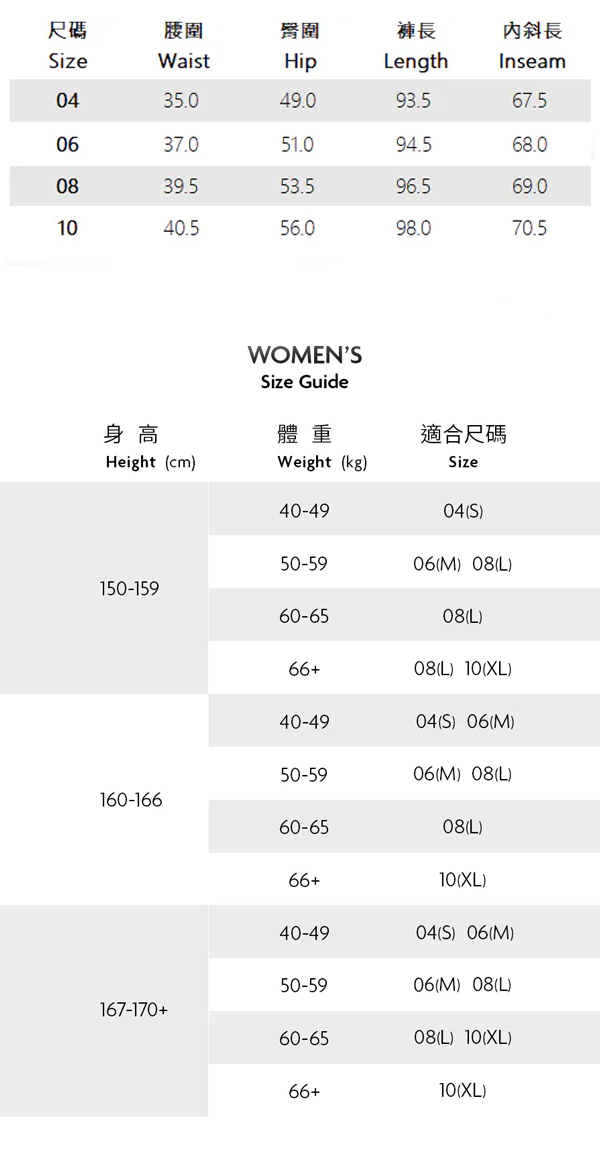The image size is (600, 1160).
Task: Click the WOMEN'S Size Guide heading
Action: click(304, 367)
